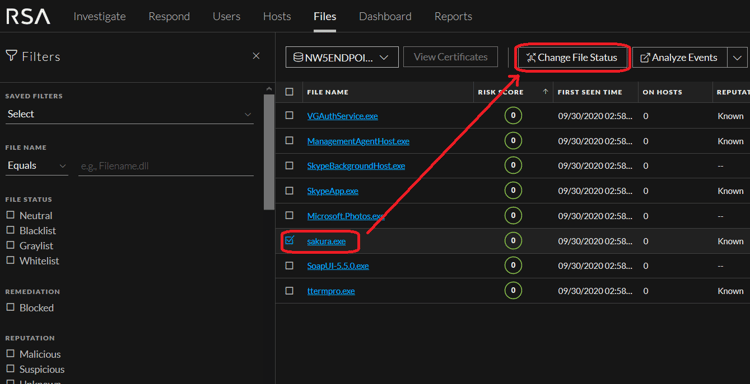Open the SoapUI-5.5.0.exe file link
The height and width of the screenshot is (384, 750).
tap(338, 266)
